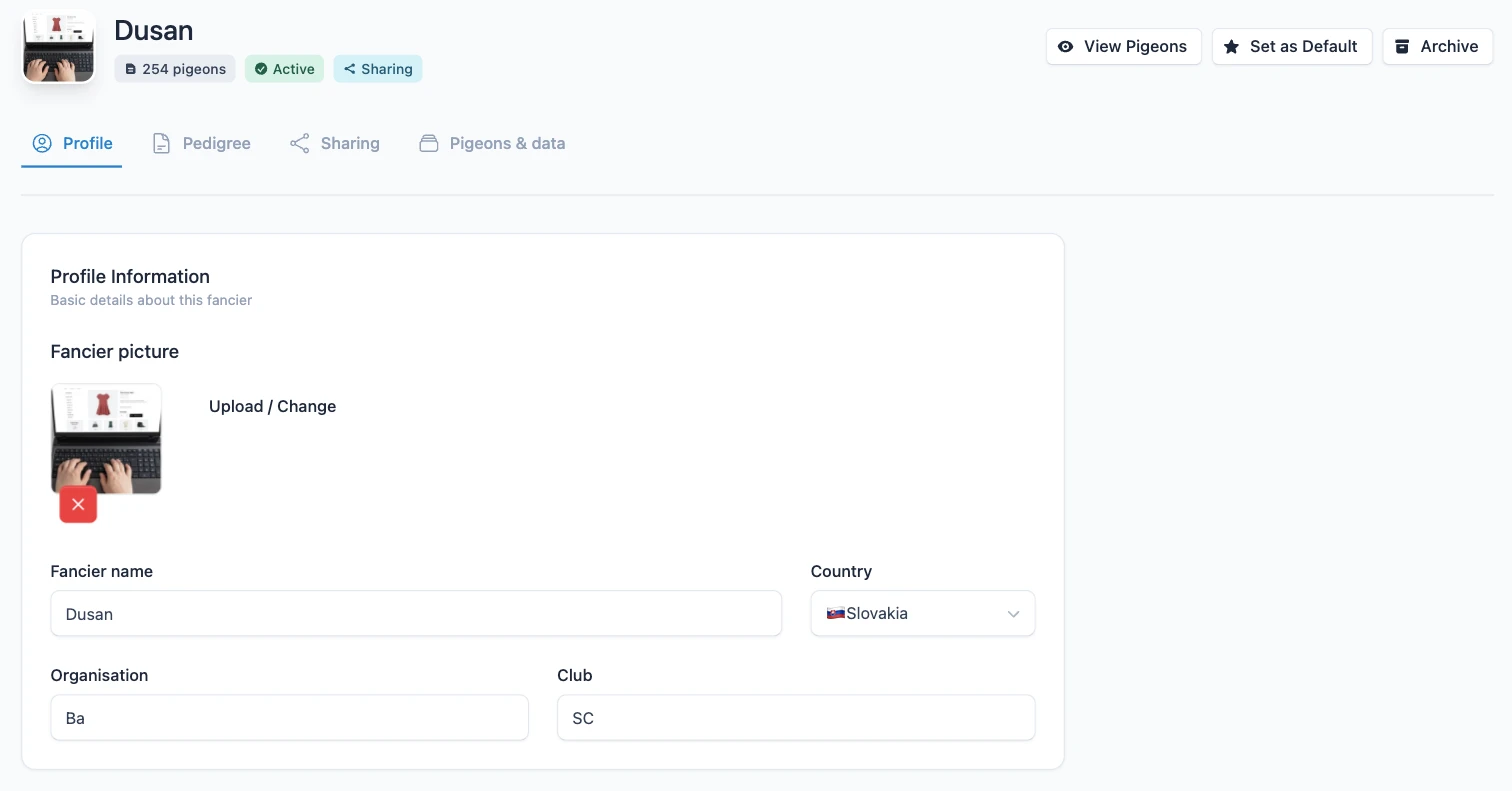The width and height of the screenshot is (1512, 791).
Task: Expand the Country dropdown showing Slovakia
Action: pyautogui.click(x=923, y=613)
